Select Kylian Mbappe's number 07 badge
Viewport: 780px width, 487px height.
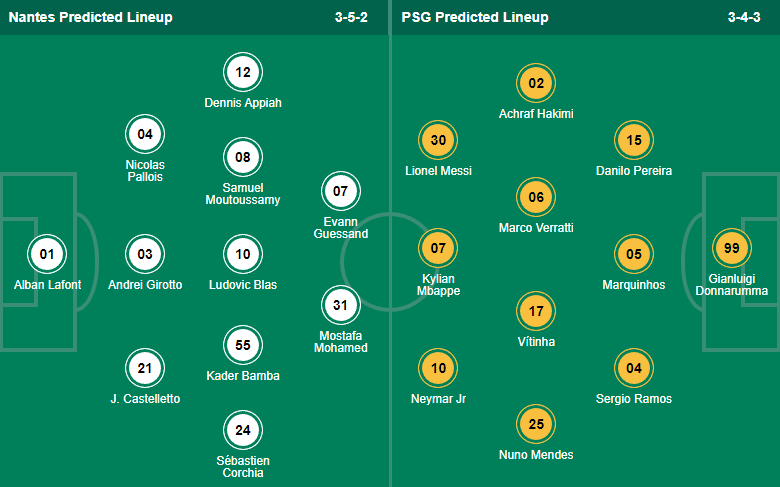click(x=438, y=247)
